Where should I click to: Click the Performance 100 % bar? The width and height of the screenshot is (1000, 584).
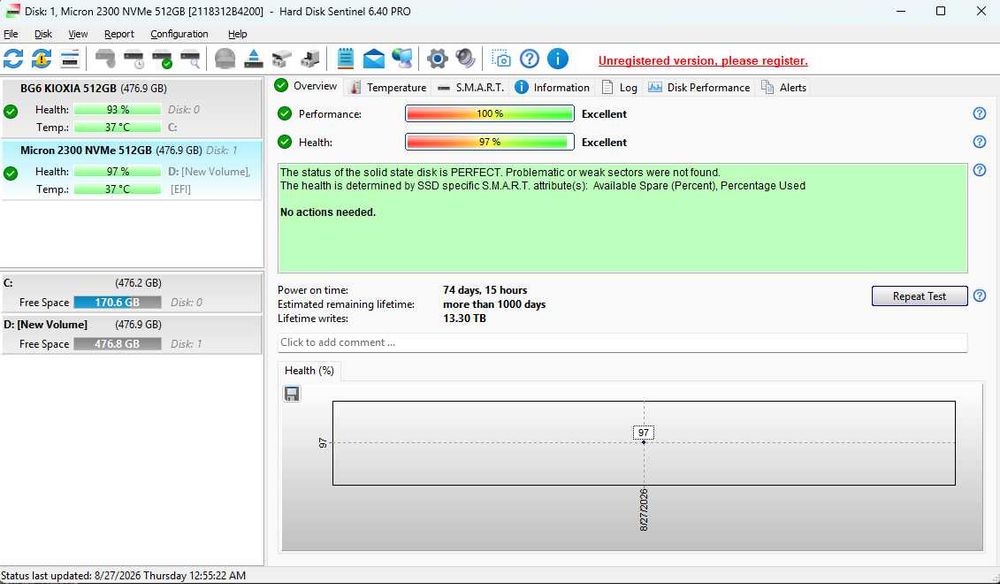tap(490, 113)
